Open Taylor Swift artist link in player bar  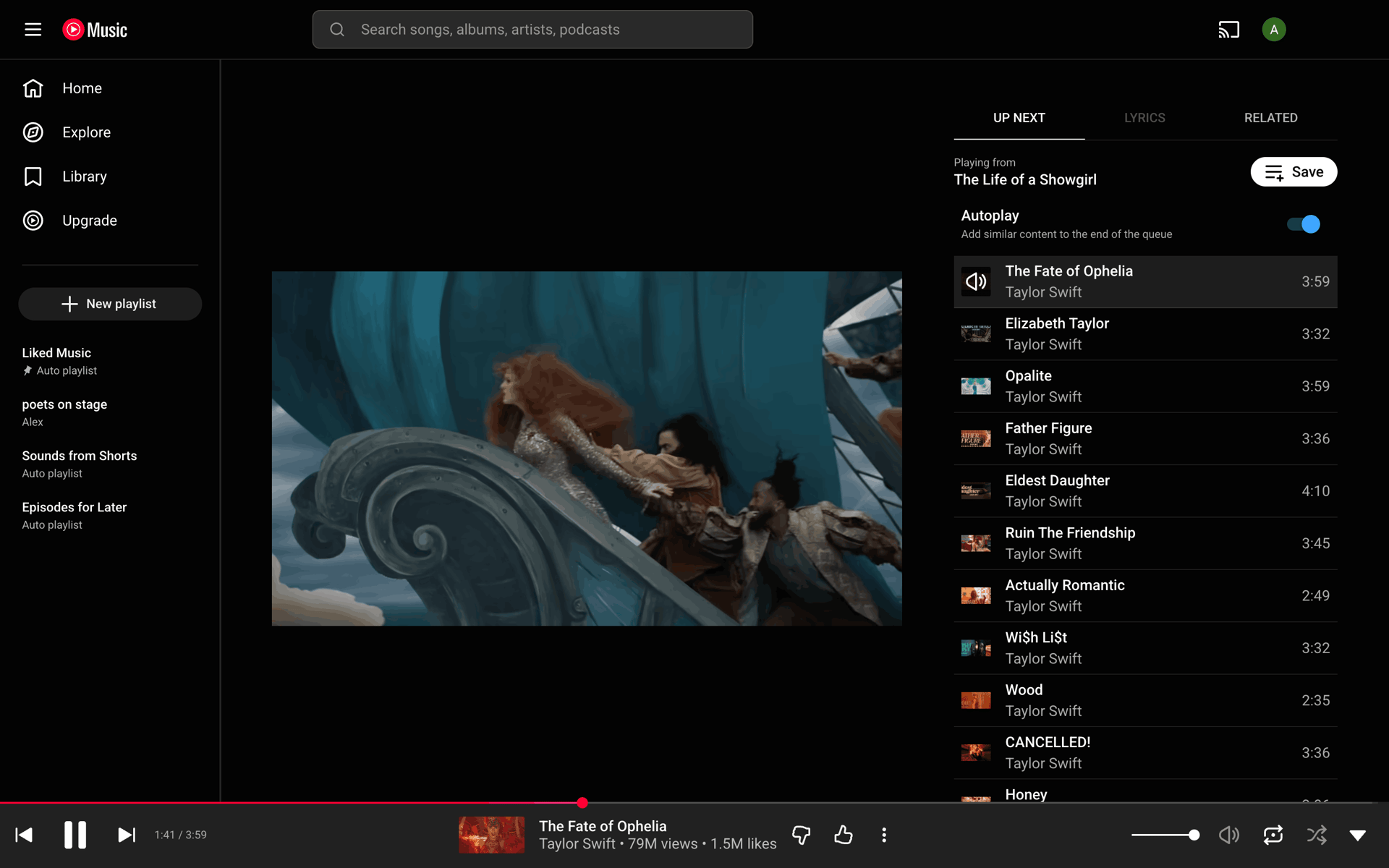(577, 844)
